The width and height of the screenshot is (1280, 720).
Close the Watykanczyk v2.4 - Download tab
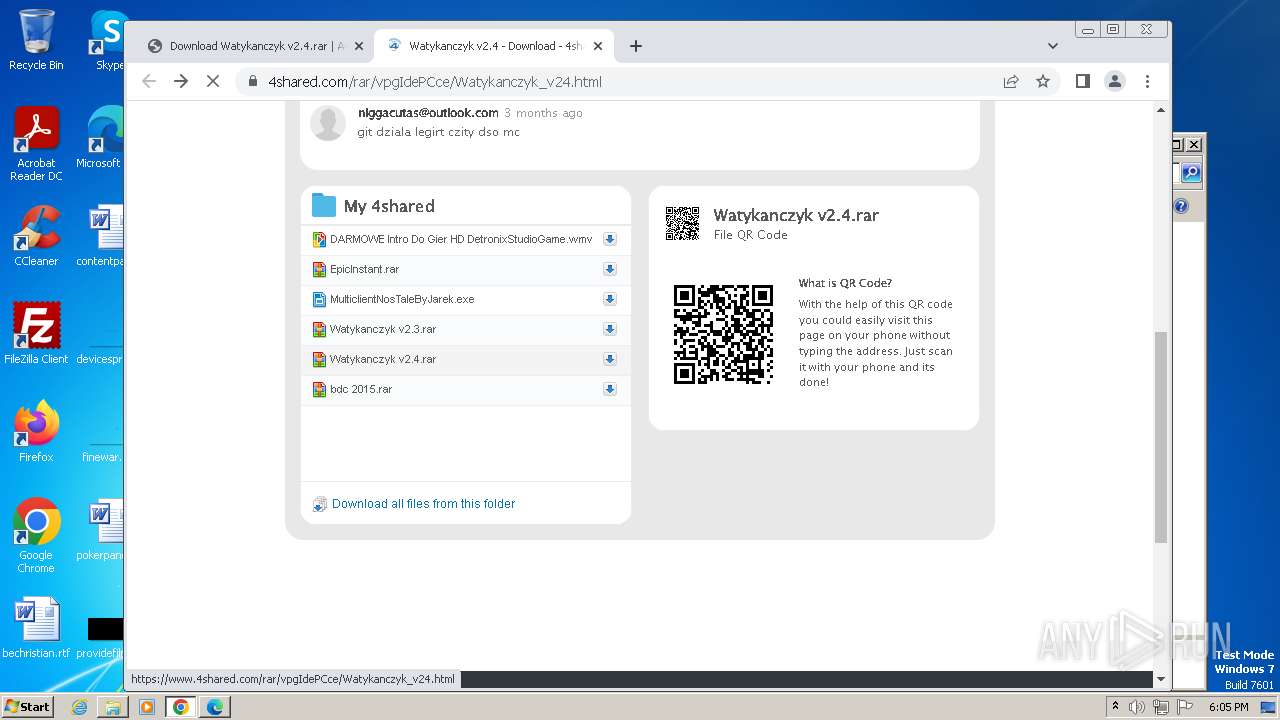[x=599, y=46]
